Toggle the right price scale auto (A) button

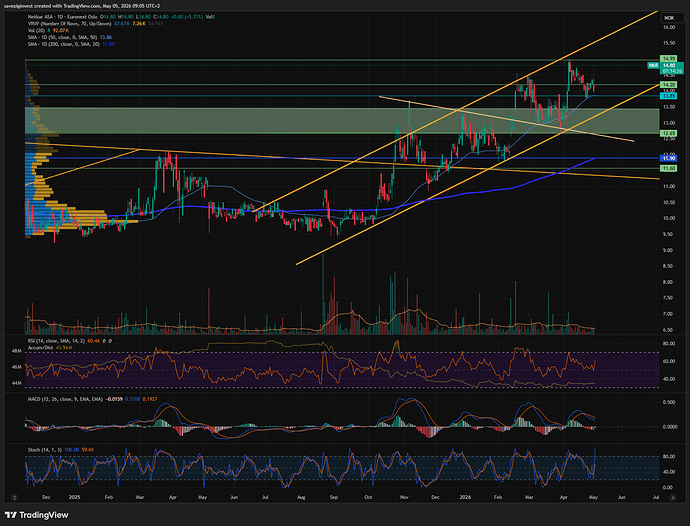point(672,497)
